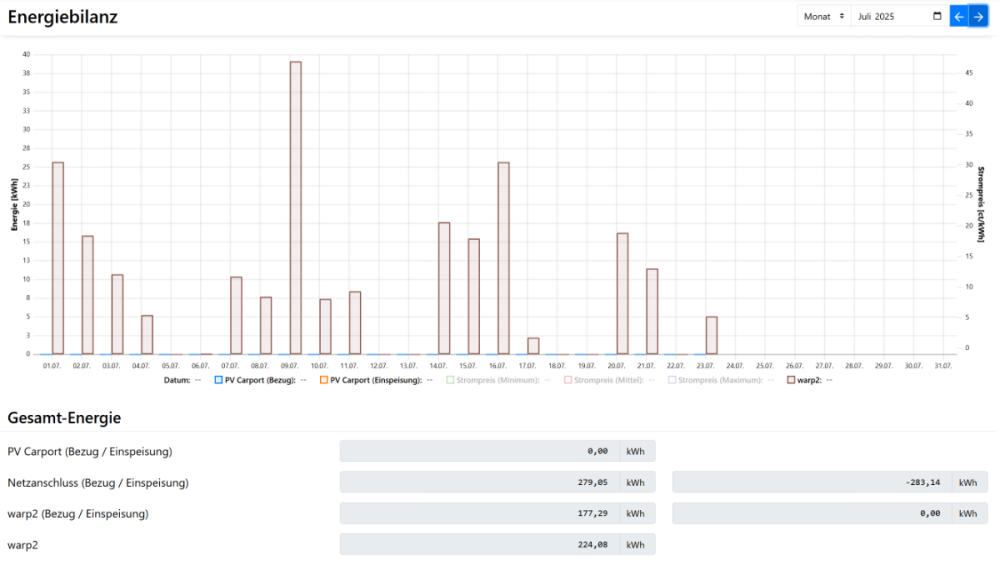Click Netzanschluss Einspeisung -283,14 value field

tap(812, 483)
